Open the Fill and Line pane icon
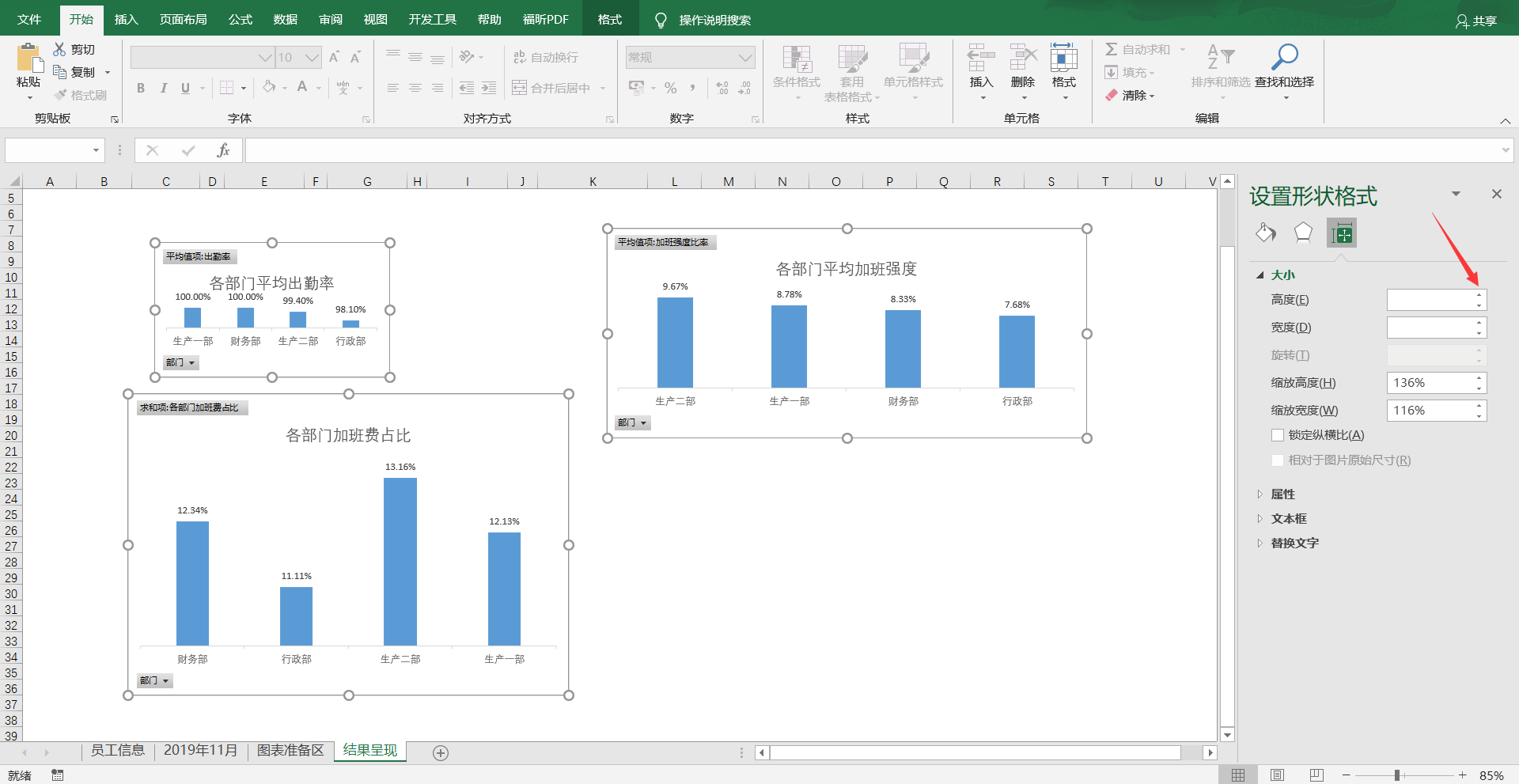The image size is (1519, 784). tap(1266, 233)
